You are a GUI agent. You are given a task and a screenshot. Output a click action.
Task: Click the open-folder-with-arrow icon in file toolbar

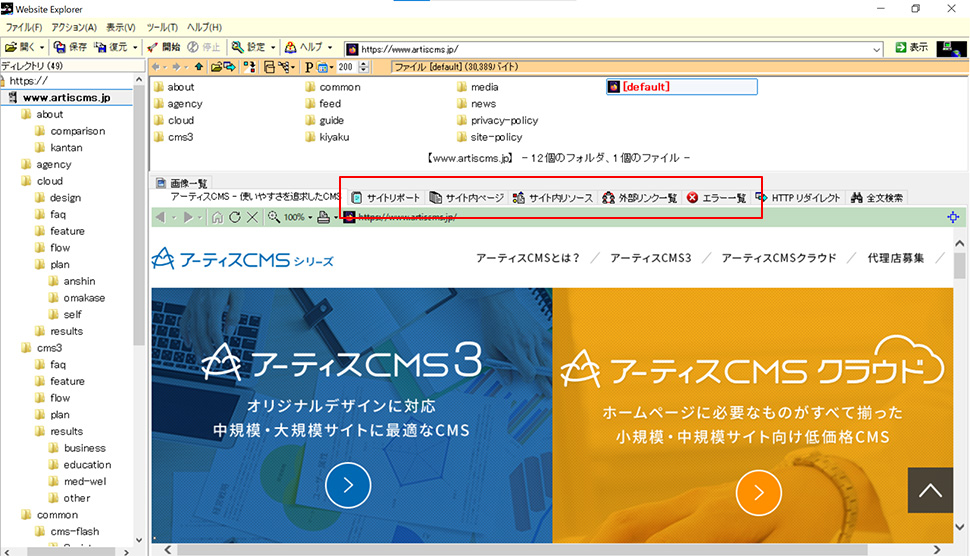[216, 67]
